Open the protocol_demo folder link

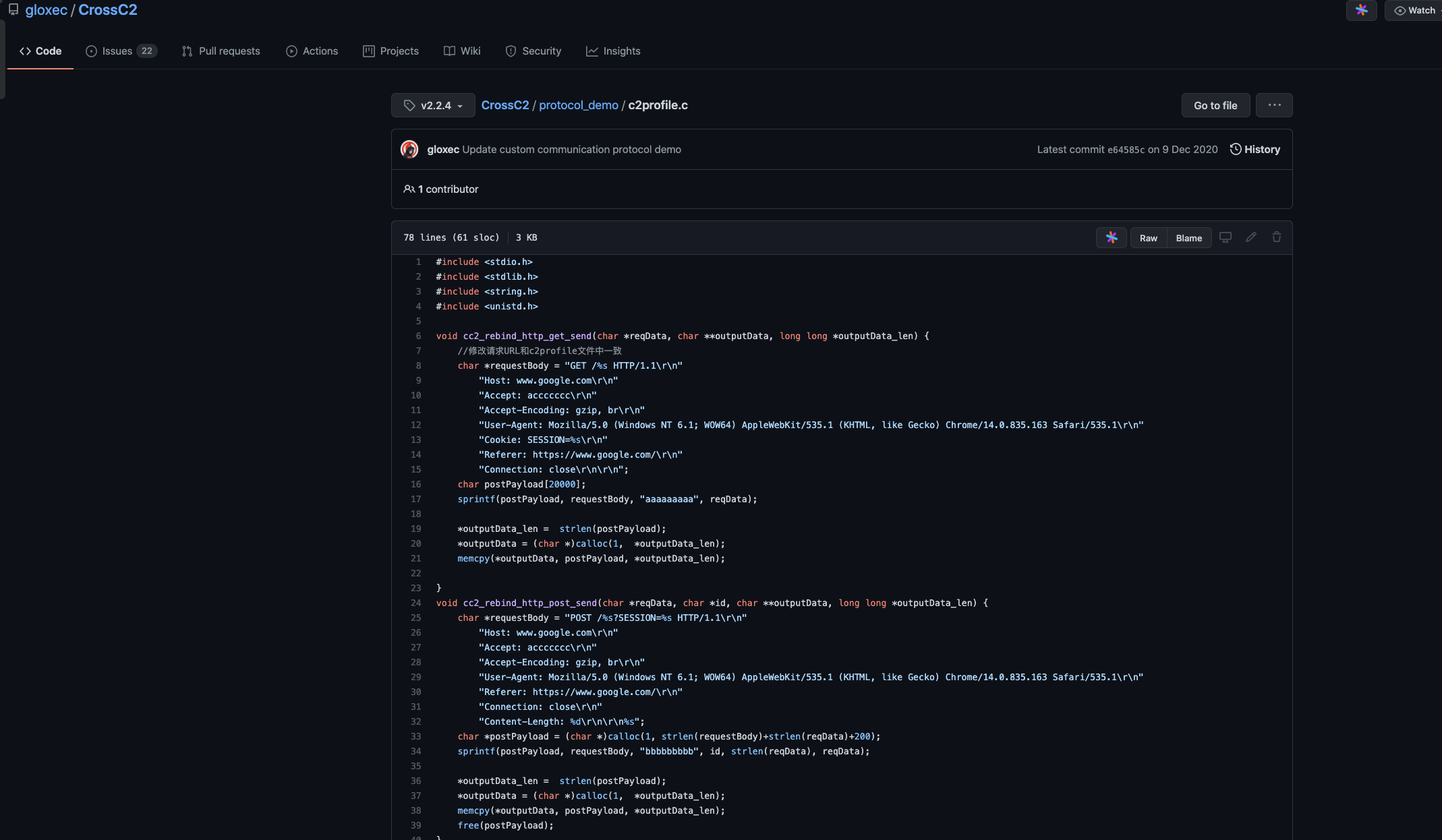pyautogui.click(x=578, y=105)
